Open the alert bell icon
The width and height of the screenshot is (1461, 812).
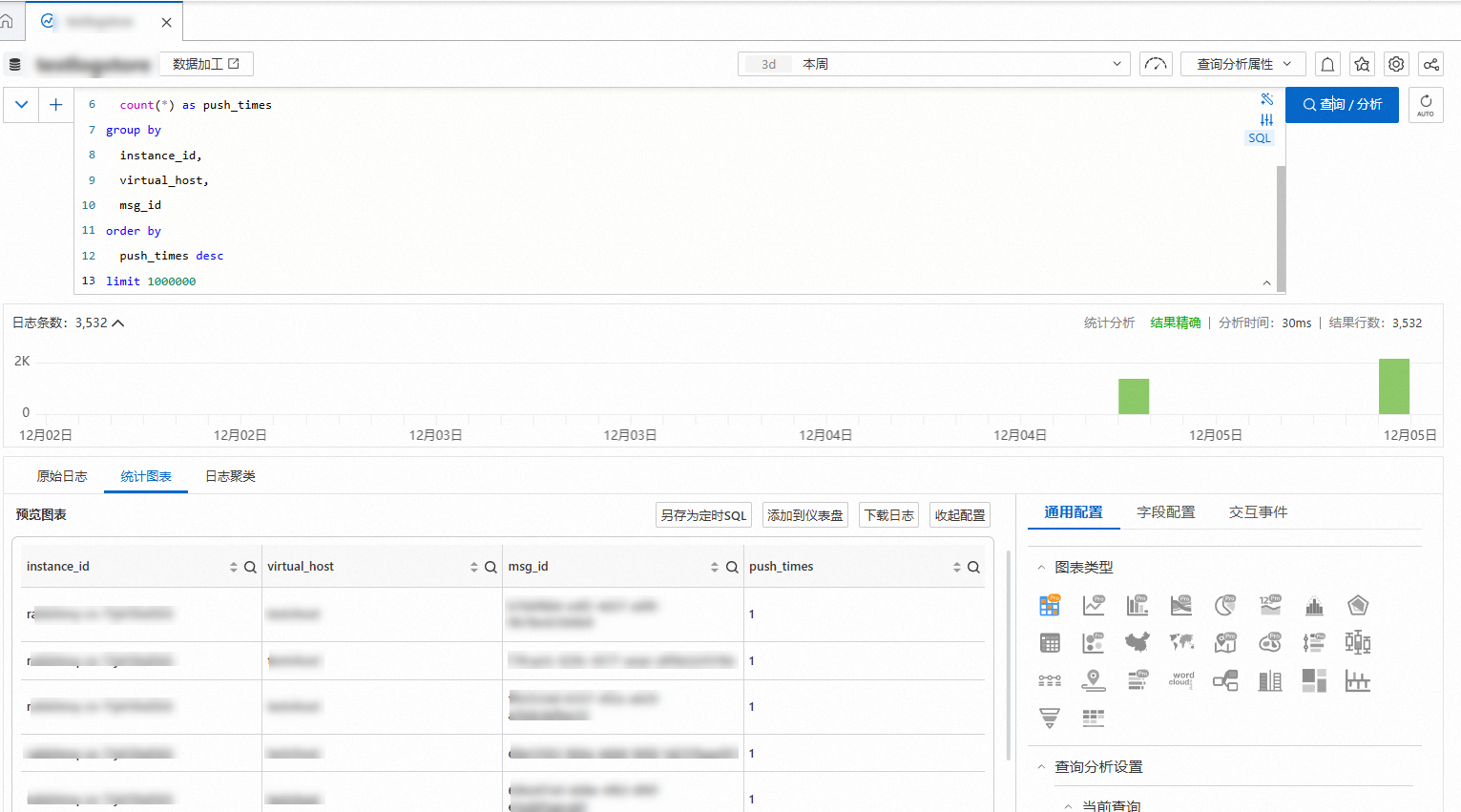[x=1327, y=64]
